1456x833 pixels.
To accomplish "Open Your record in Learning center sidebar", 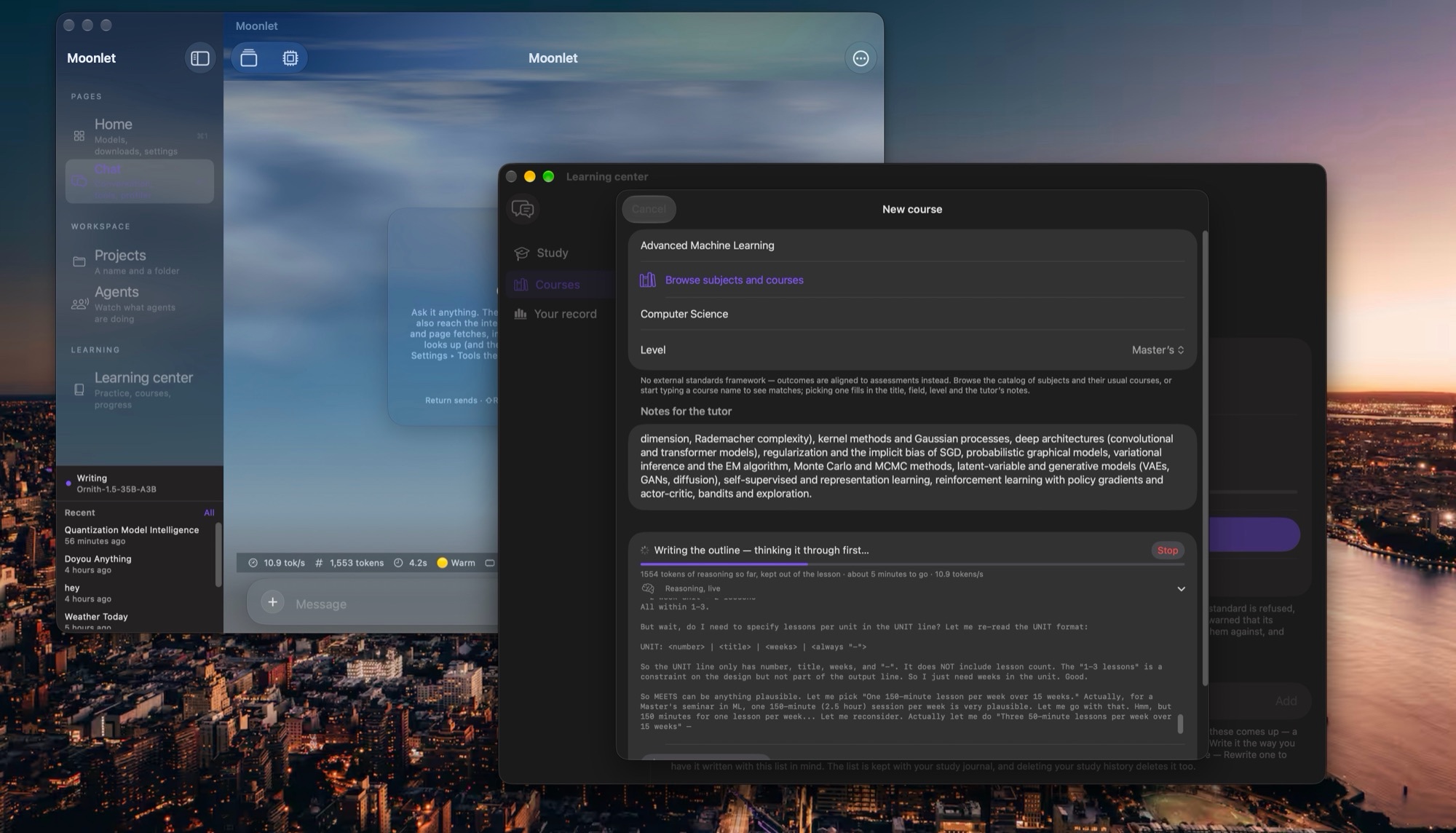I will [558, 314].
